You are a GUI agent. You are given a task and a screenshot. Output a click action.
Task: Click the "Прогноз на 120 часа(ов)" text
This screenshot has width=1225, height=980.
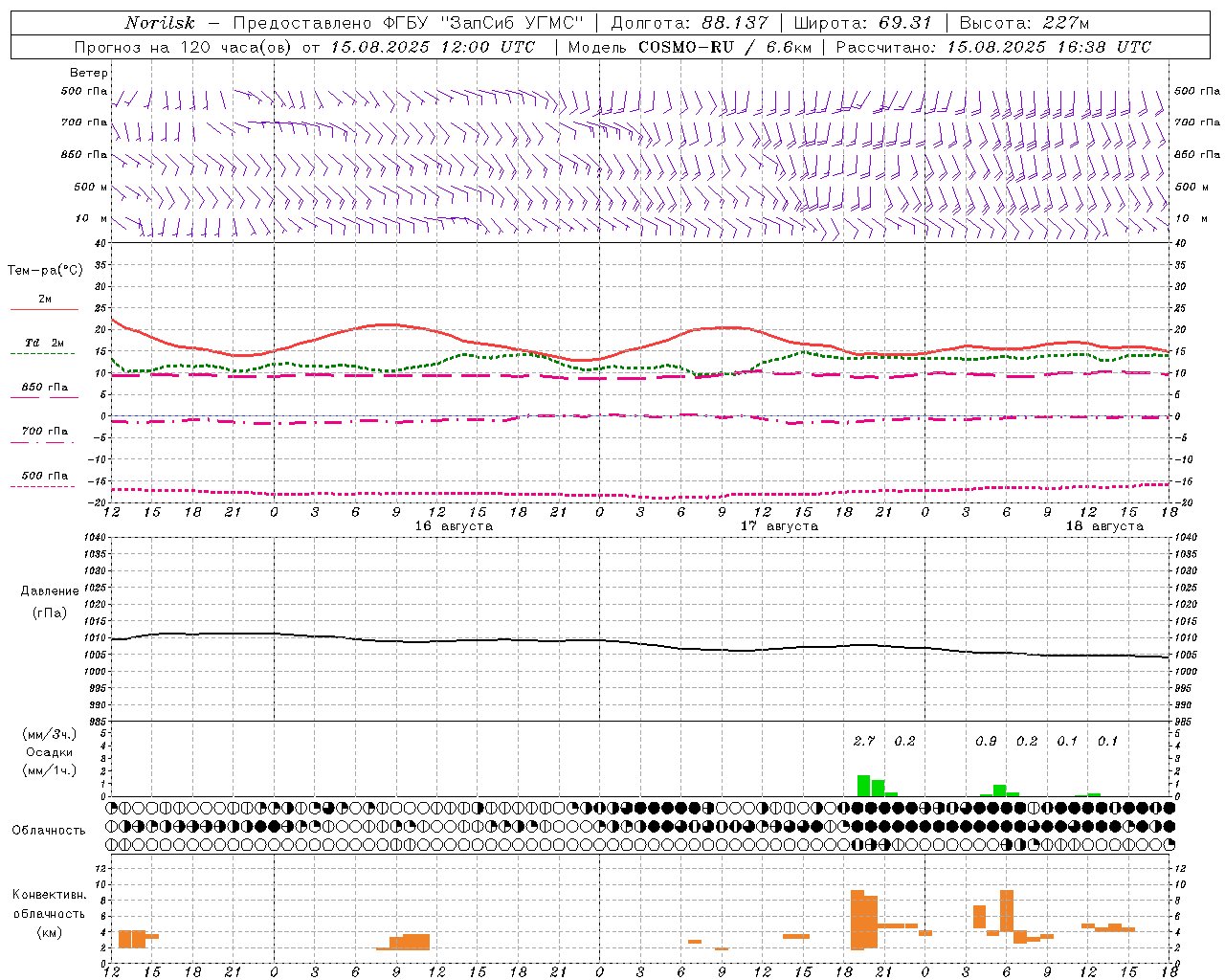182,47
